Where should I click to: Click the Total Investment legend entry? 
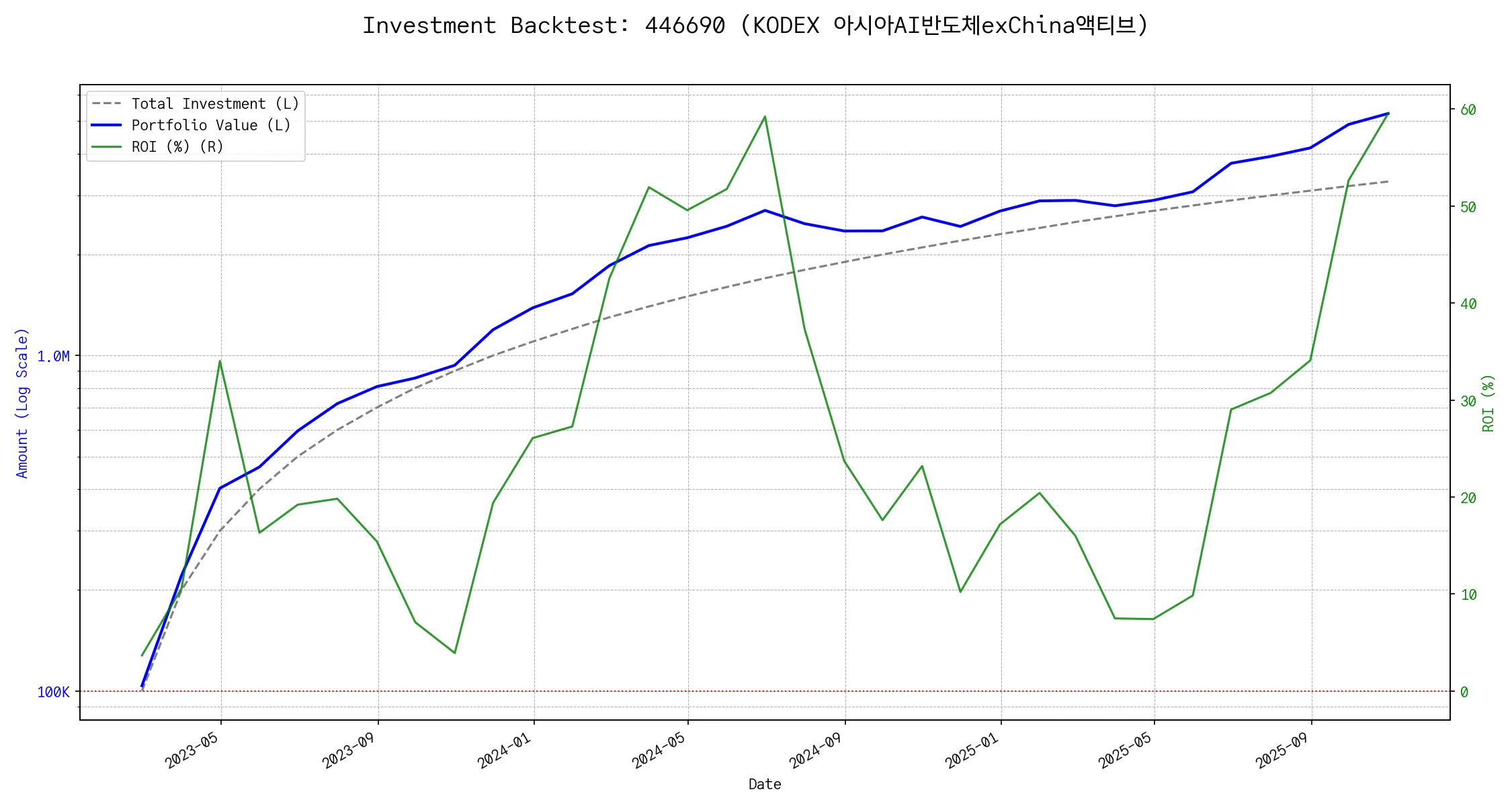tap(215, 104)
